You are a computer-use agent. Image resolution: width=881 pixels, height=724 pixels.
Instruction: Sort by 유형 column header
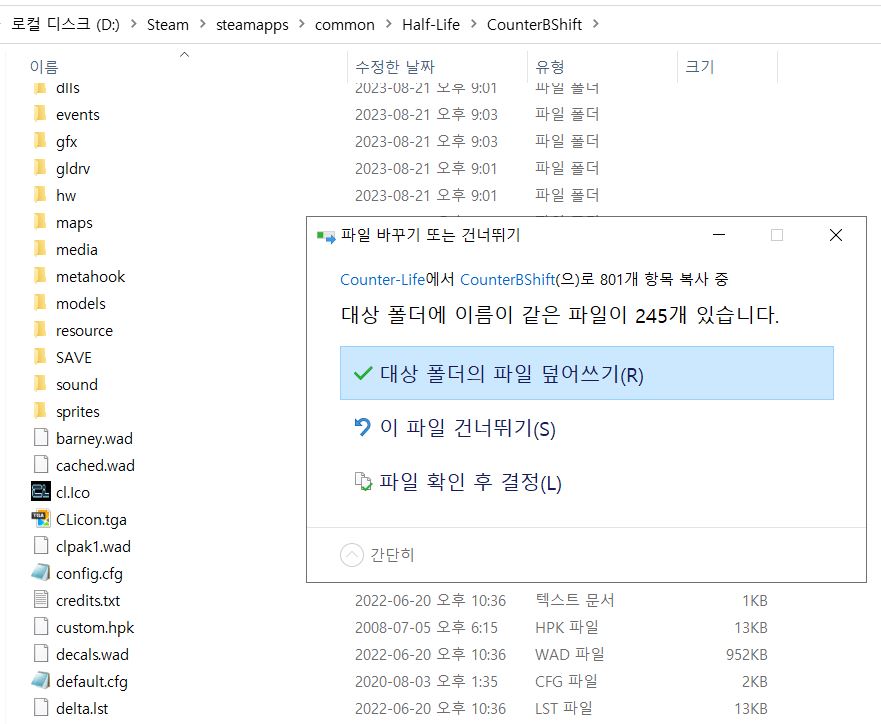coord(550,67)
